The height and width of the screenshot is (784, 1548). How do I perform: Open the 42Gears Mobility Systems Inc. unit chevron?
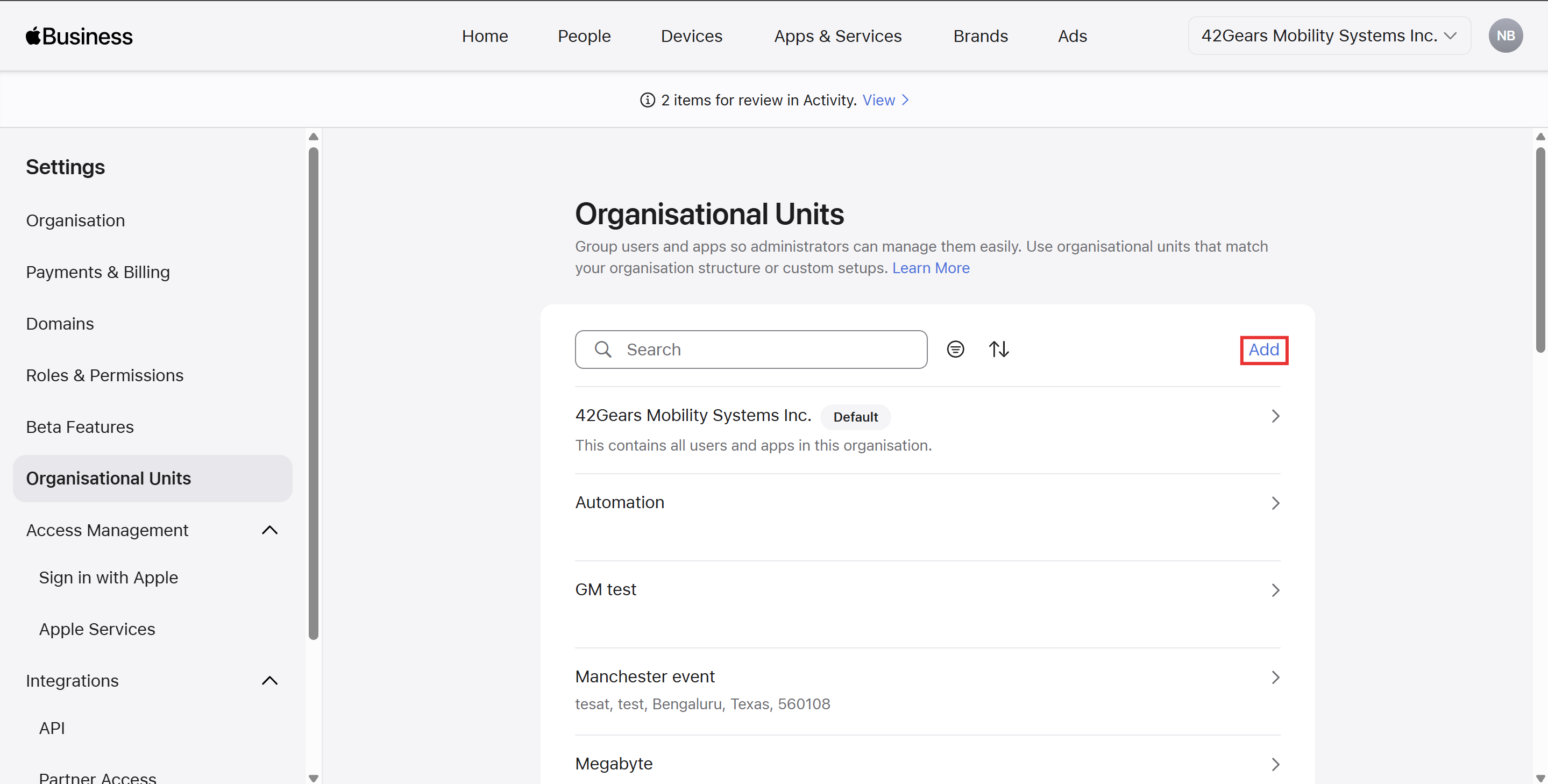[1275, 416]
